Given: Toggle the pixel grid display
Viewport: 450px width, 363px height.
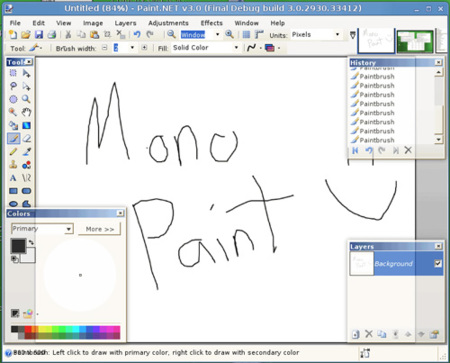Looking at the screenshot, I should point(246,34).
